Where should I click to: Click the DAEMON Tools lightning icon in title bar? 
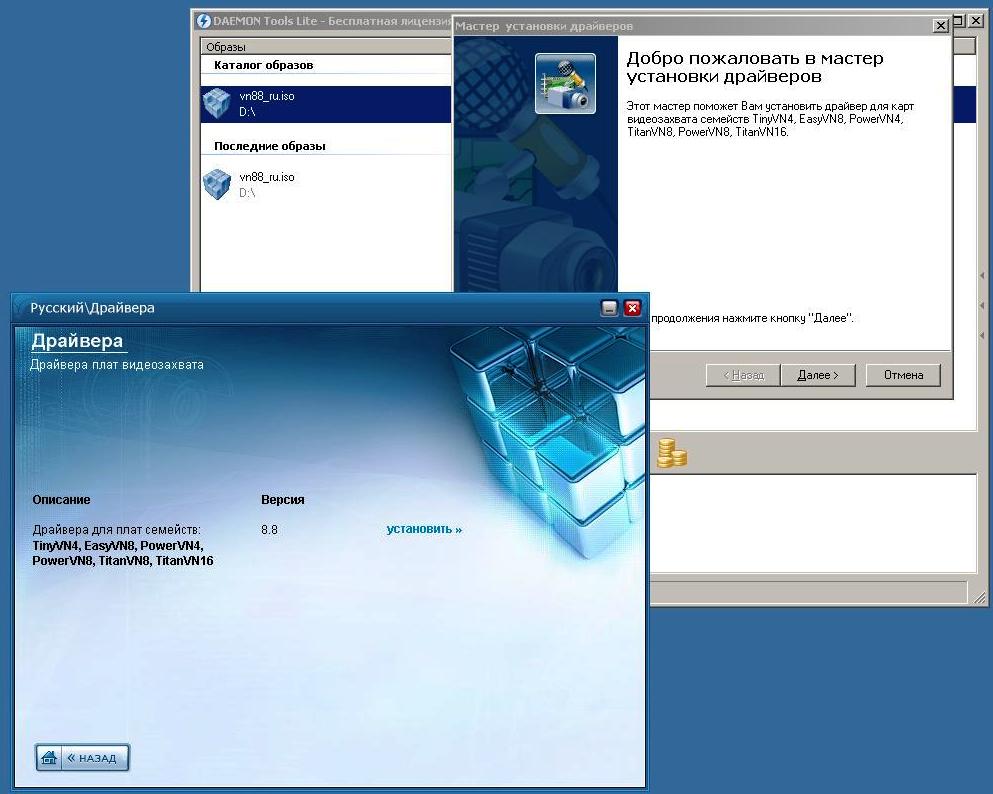point(203,21)
